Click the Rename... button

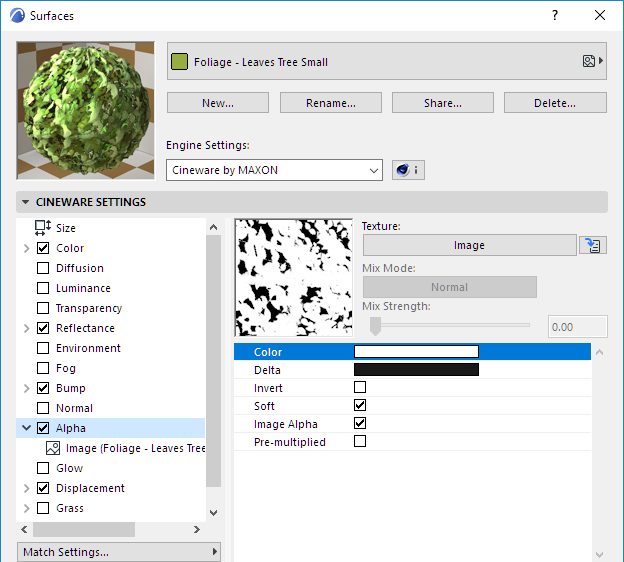click(x=331, y=103)
